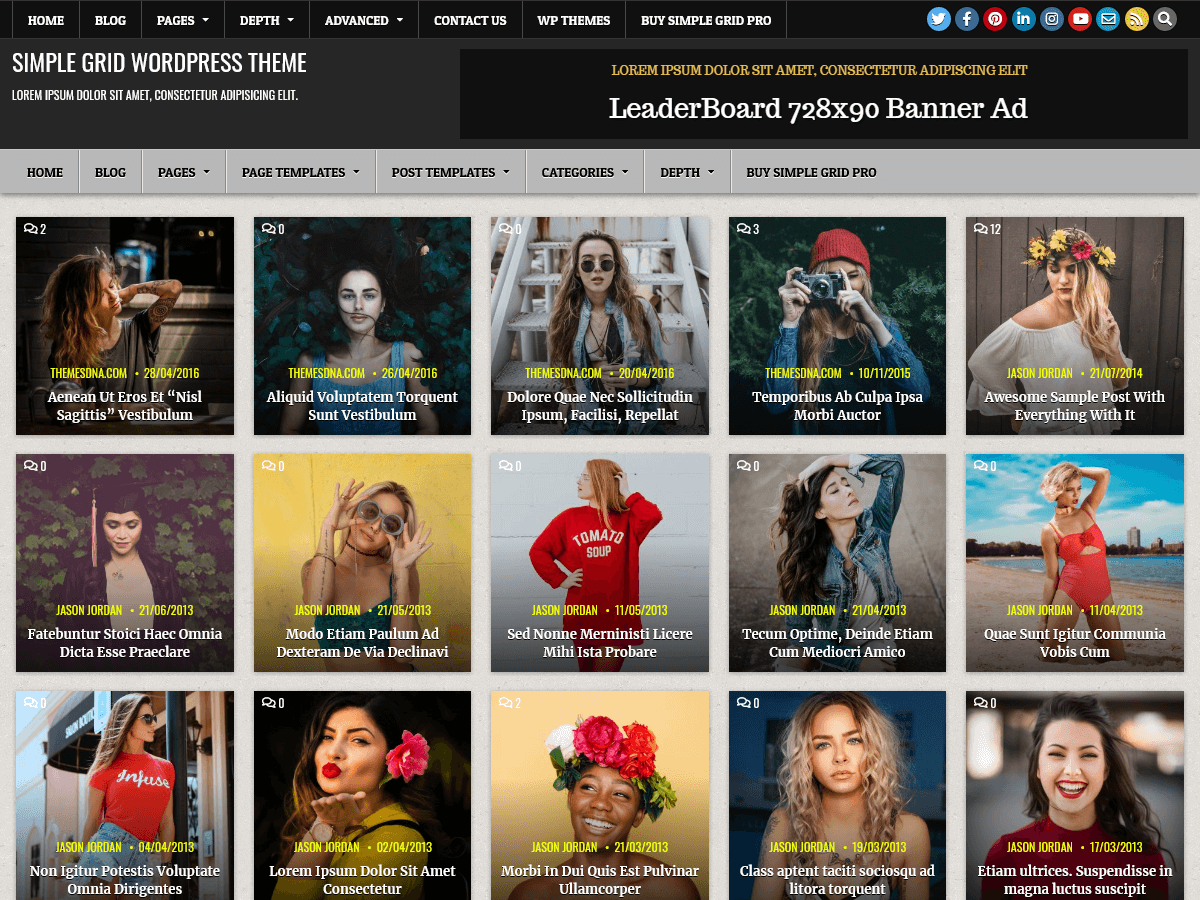Expand the Categories dropdown menu
Image resolution: width=1200 pixels, height=900 pixels.
tap(584, 171)
